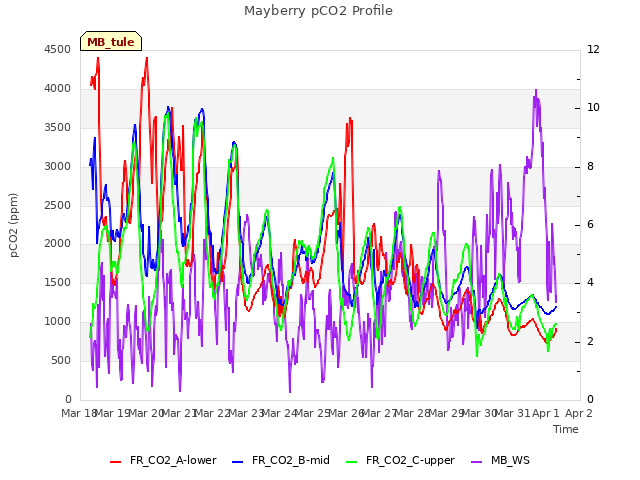
Task: Click the purple MB_WS legend swatch
Action: [477, 462]
